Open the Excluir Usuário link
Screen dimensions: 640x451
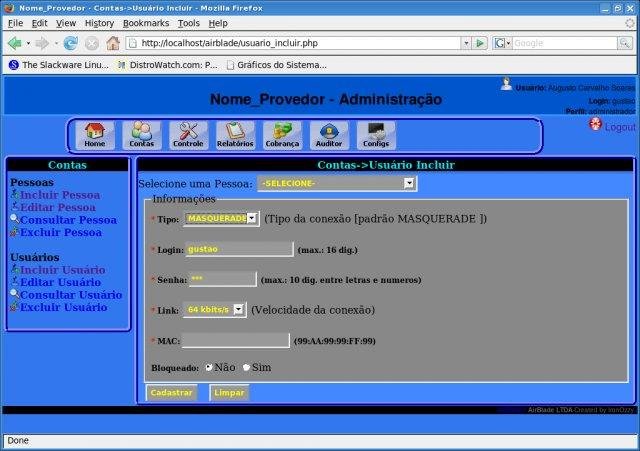coord(64,307)
